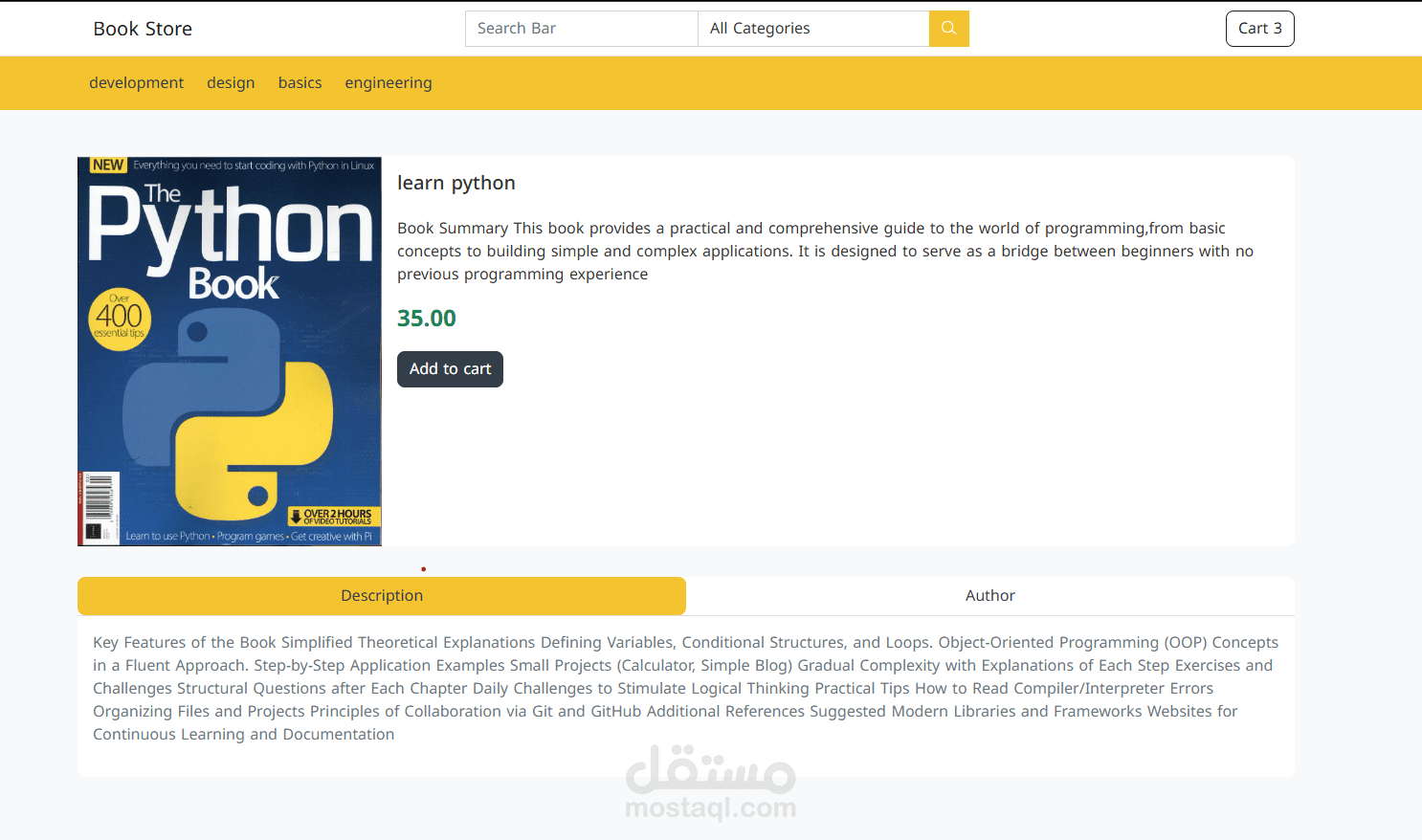The width and height of the screenshot is (1422, 840).
Task: Select the development category
Action: coord(136,83)
